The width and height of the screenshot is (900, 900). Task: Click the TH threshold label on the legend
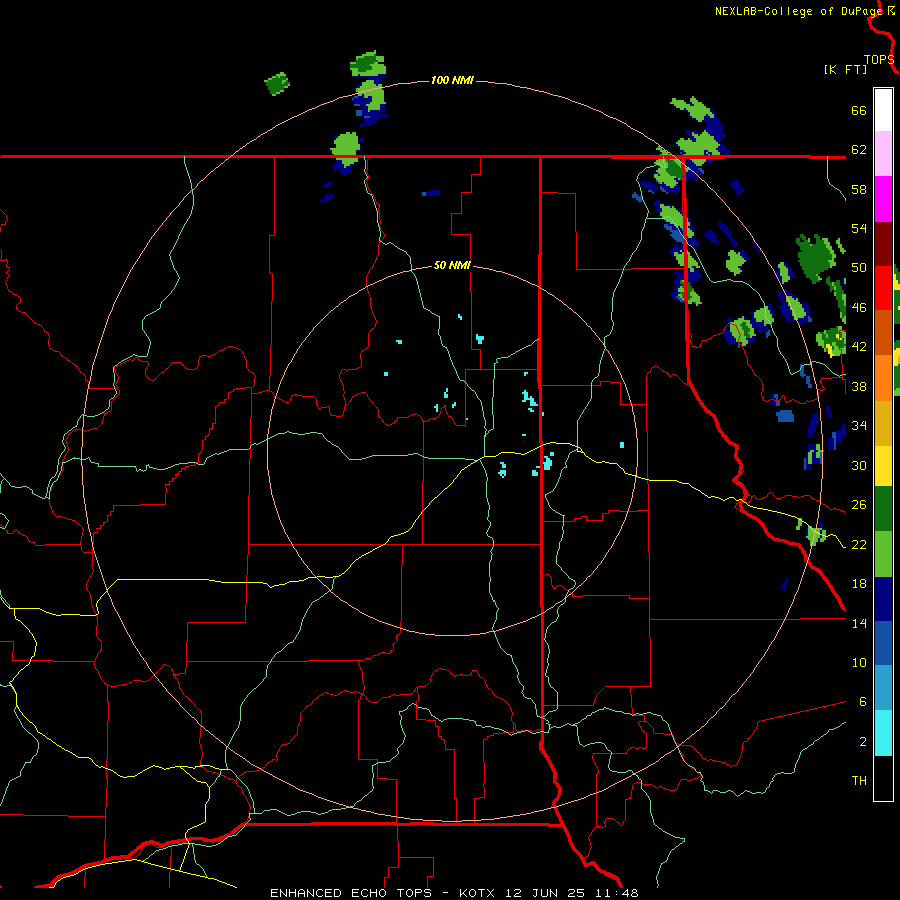[x=859, y=781]
